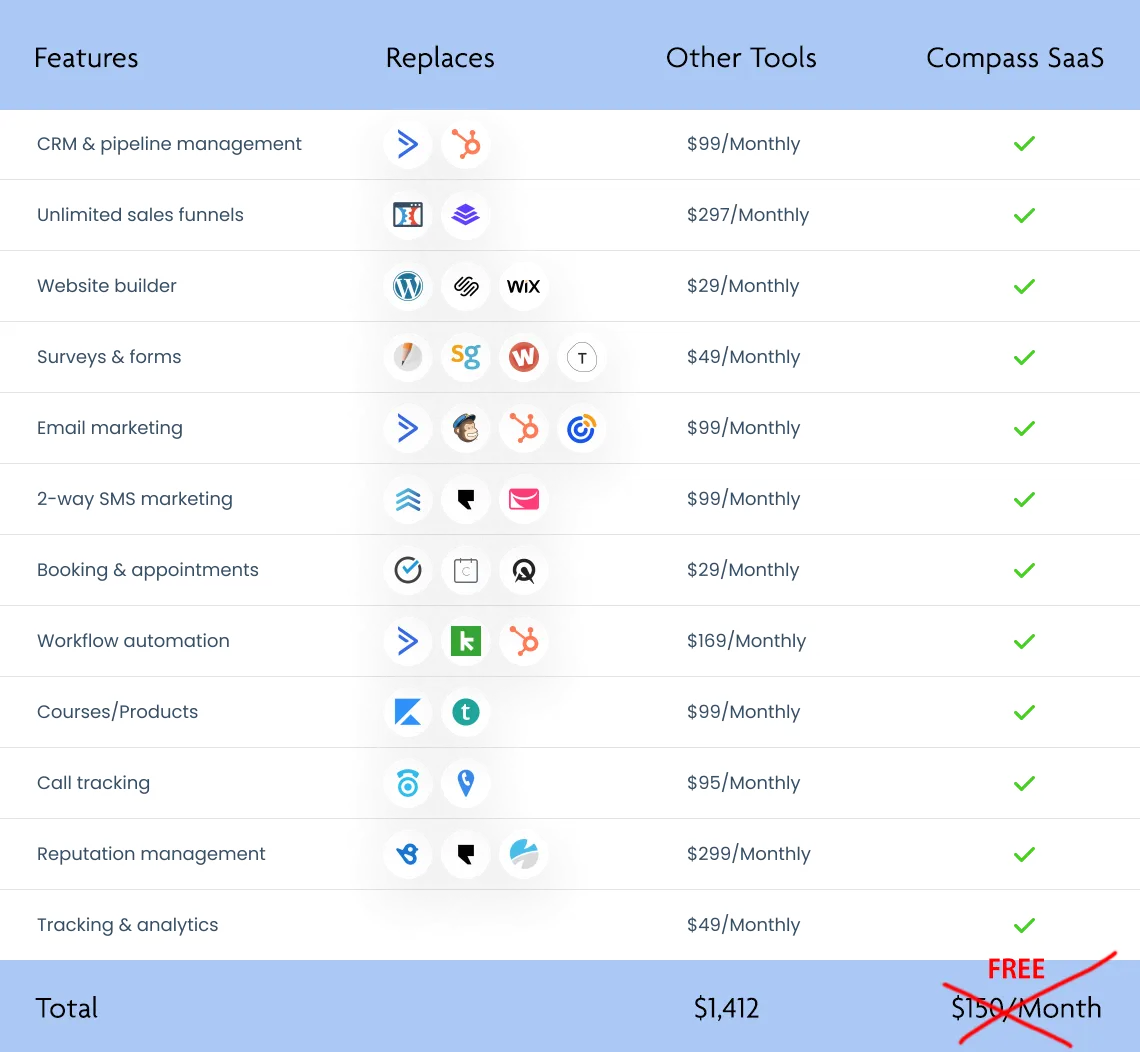Click ActiveCampaign icon in CRM & pipeline row

[x=408, y=144]
